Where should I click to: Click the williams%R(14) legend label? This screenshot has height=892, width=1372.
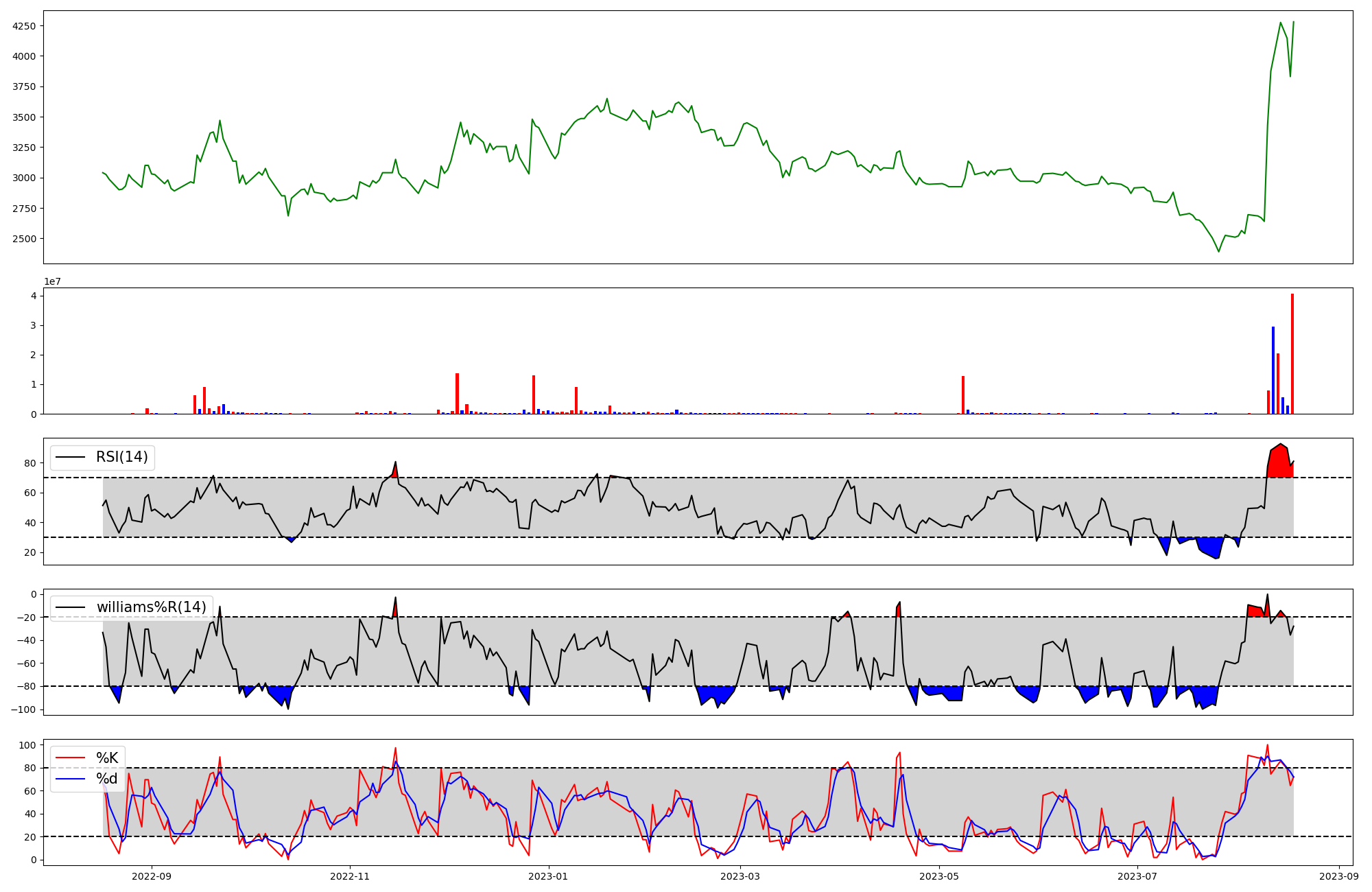click(x=151, y=607)
